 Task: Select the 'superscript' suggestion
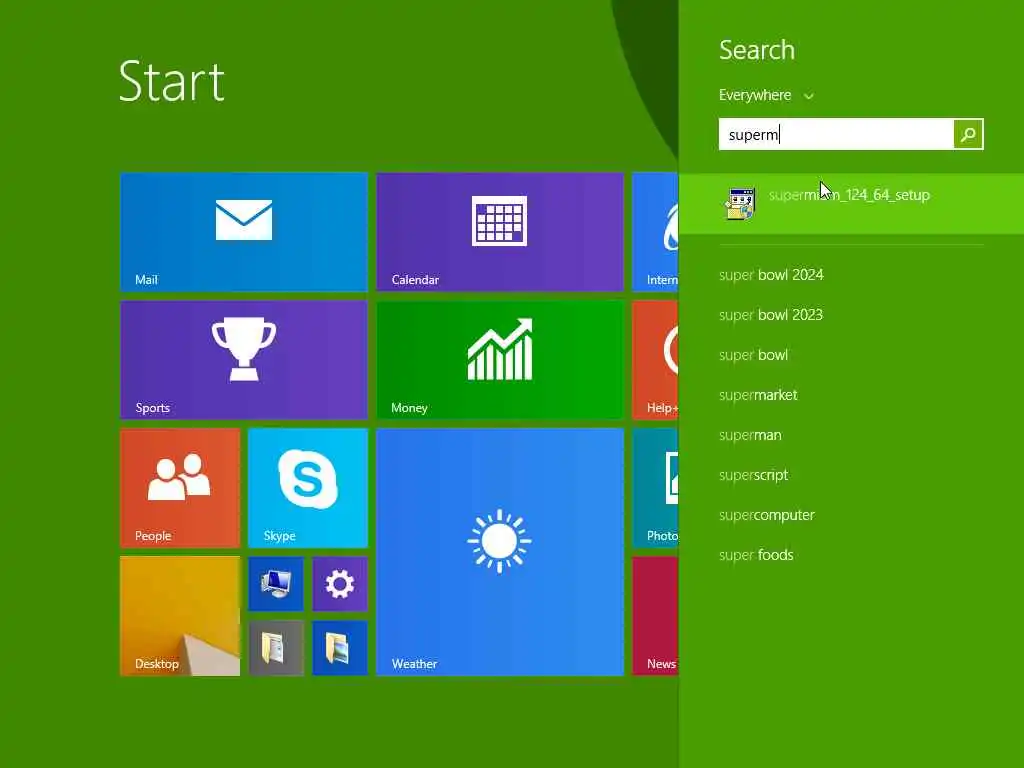(x=754, y=475)
